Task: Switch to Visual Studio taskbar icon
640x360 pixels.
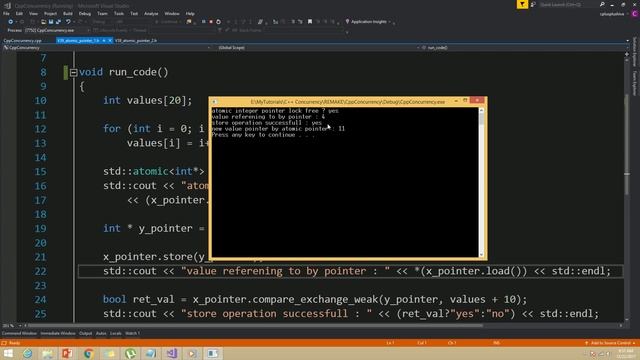Action: point(171,353)
